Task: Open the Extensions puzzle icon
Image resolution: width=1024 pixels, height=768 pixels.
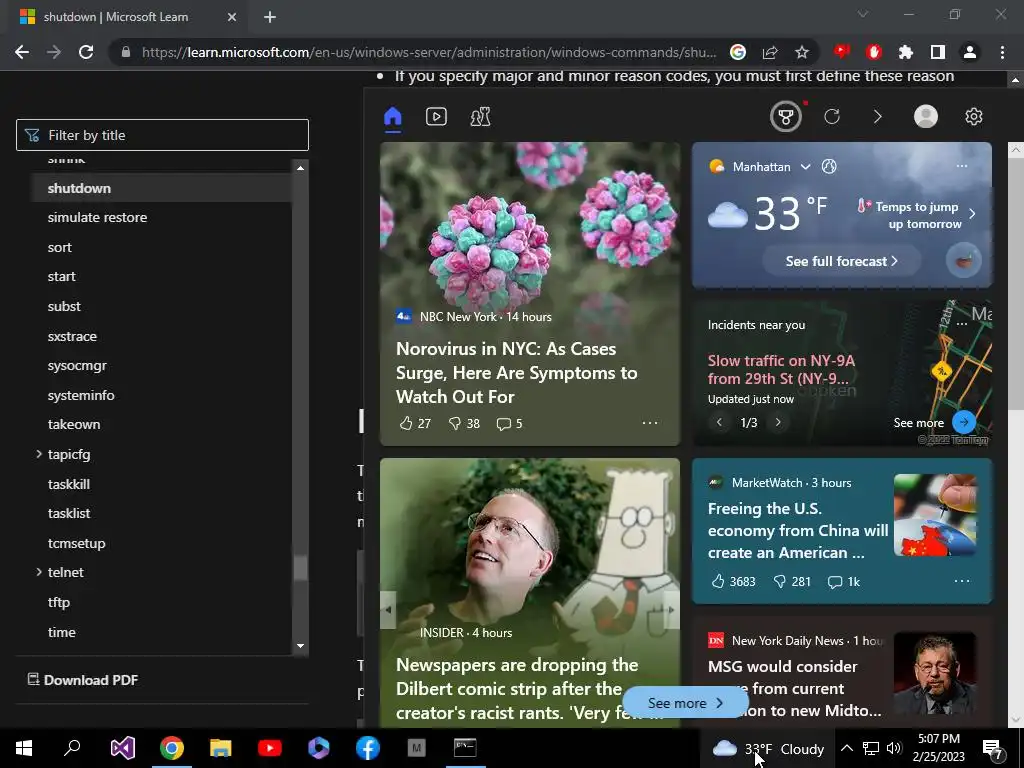Action: [x=906, y=52]
